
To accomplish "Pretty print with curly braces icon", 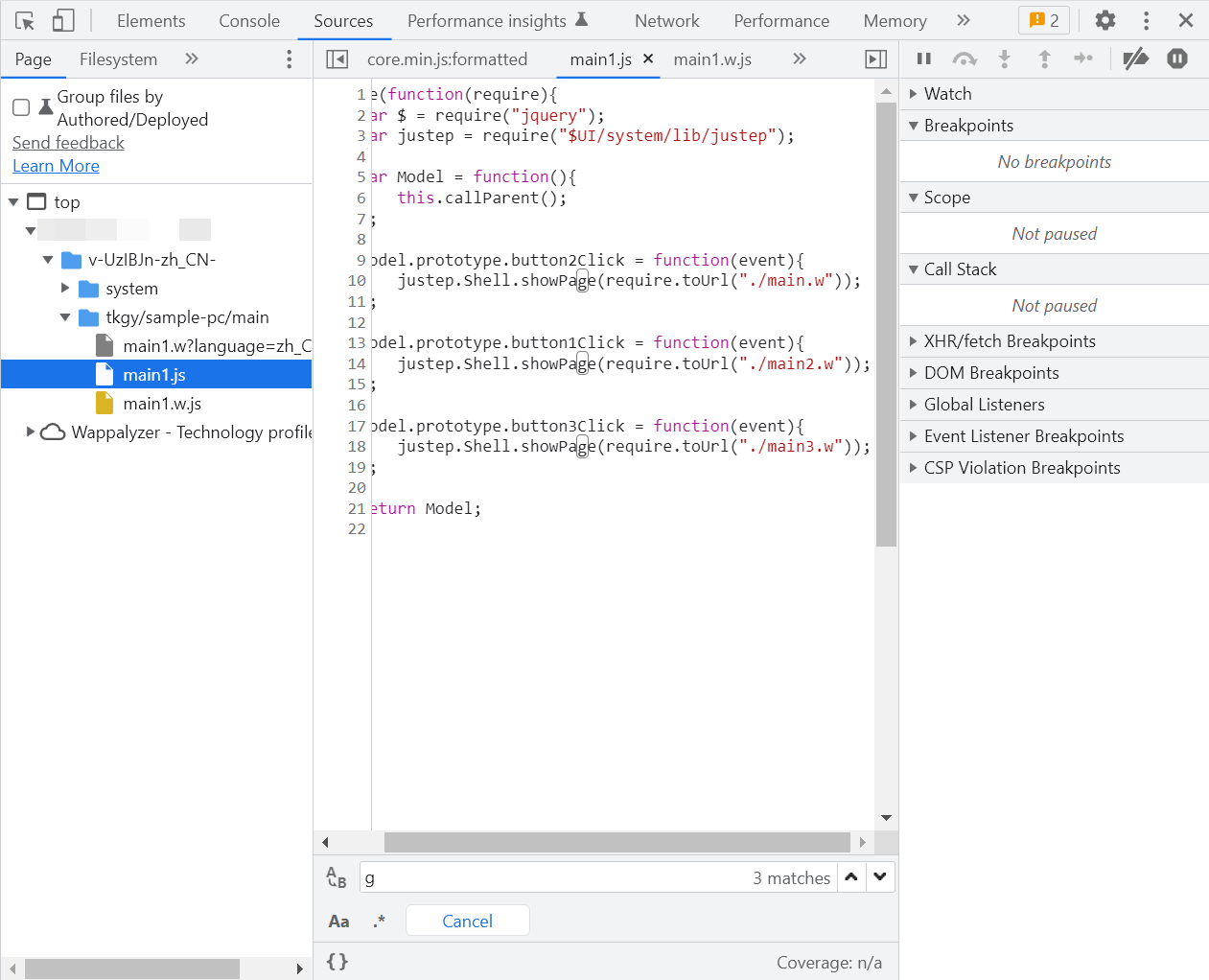I will (x=337, y=962).
